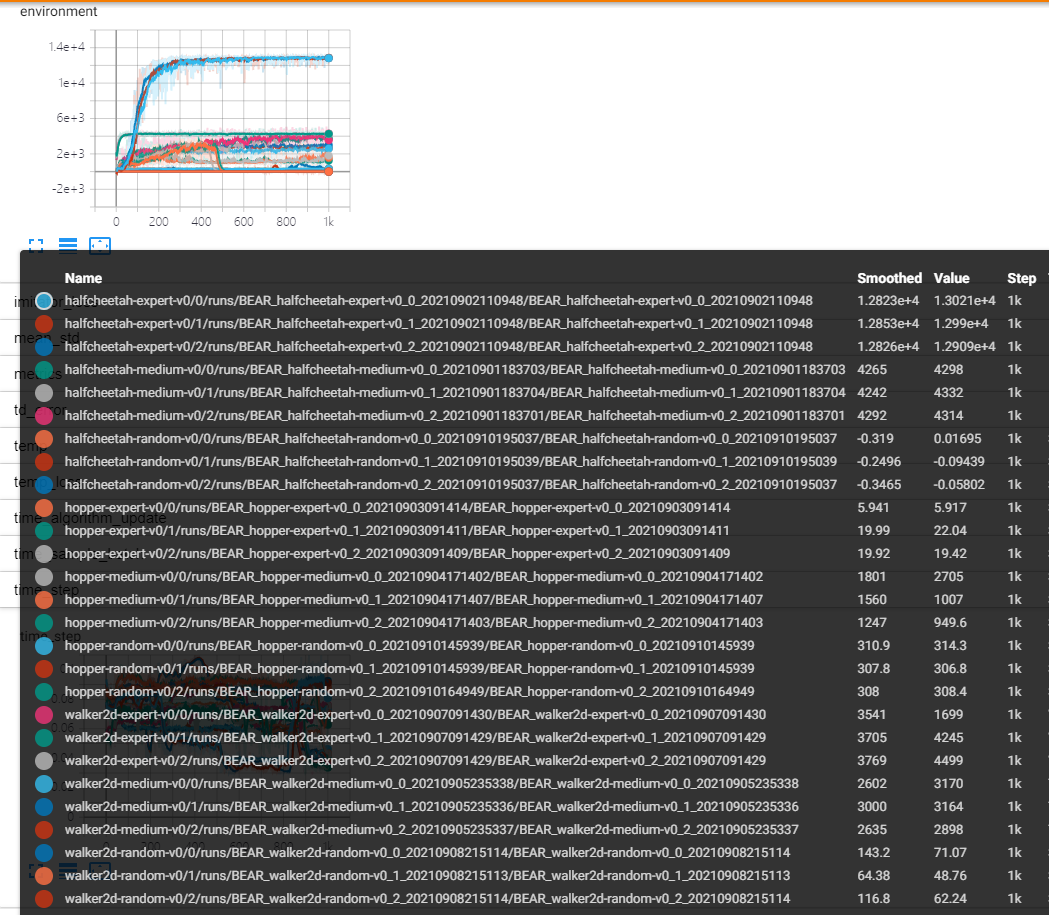1049x919 pixels.
Task: Select the walker2d-expert-v0/1 run name
Action: [415, 738]
